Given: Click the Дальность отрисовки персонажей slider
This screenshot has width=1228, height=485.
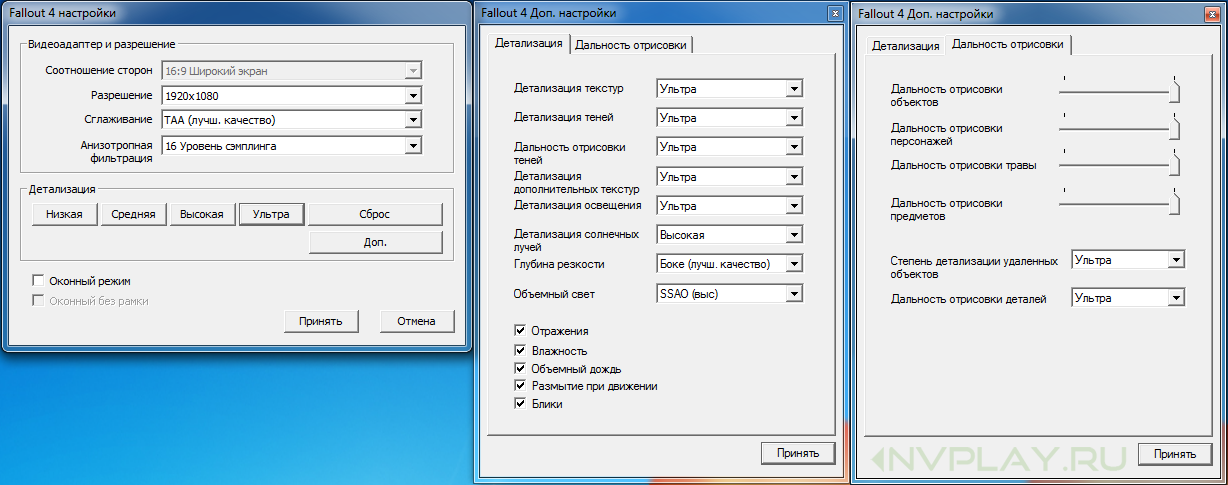Looking at the screenshot, I should (x=1119, y=127).
